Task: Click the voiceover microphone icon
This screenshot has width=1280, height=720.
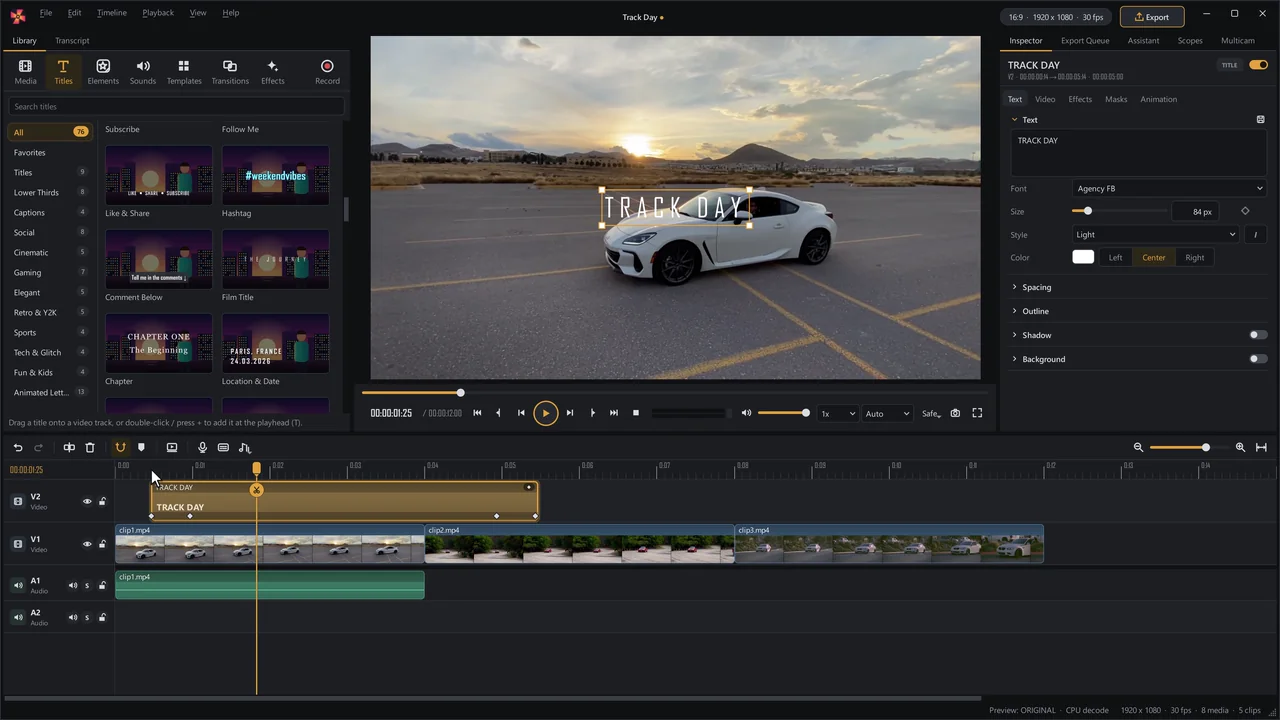Action: click(x=202, y=448)
